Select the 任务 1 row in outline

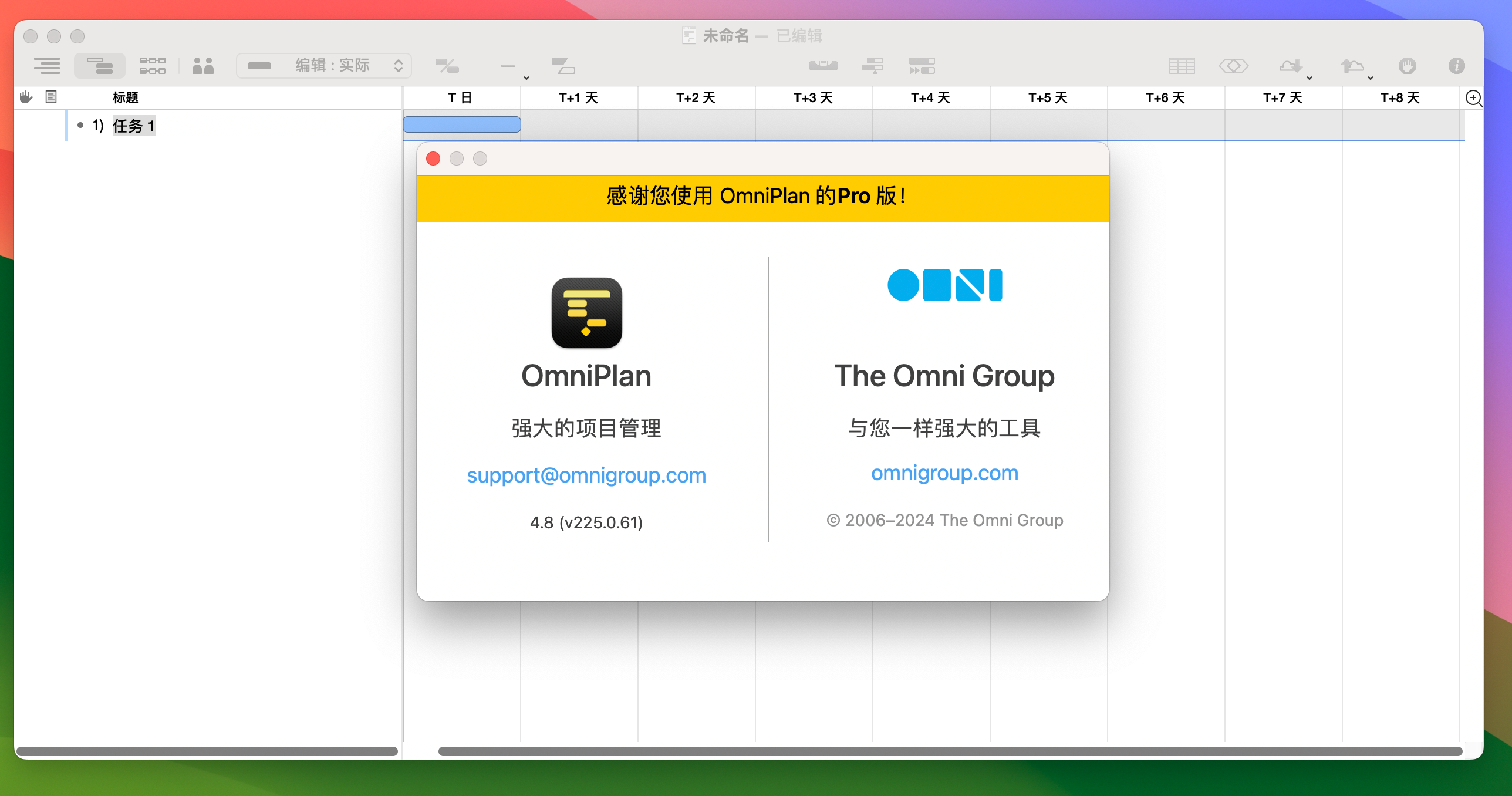pyautogui.click(x=208, y=126)
